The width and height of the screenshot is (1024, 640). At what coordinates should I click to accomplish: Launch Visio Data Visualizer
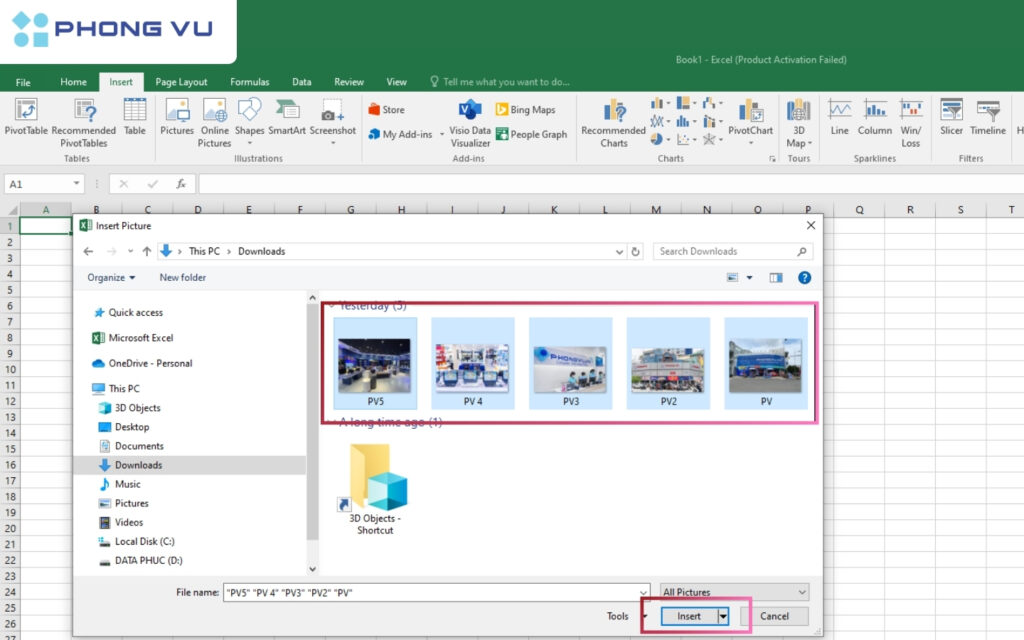[x=470, y=123]
